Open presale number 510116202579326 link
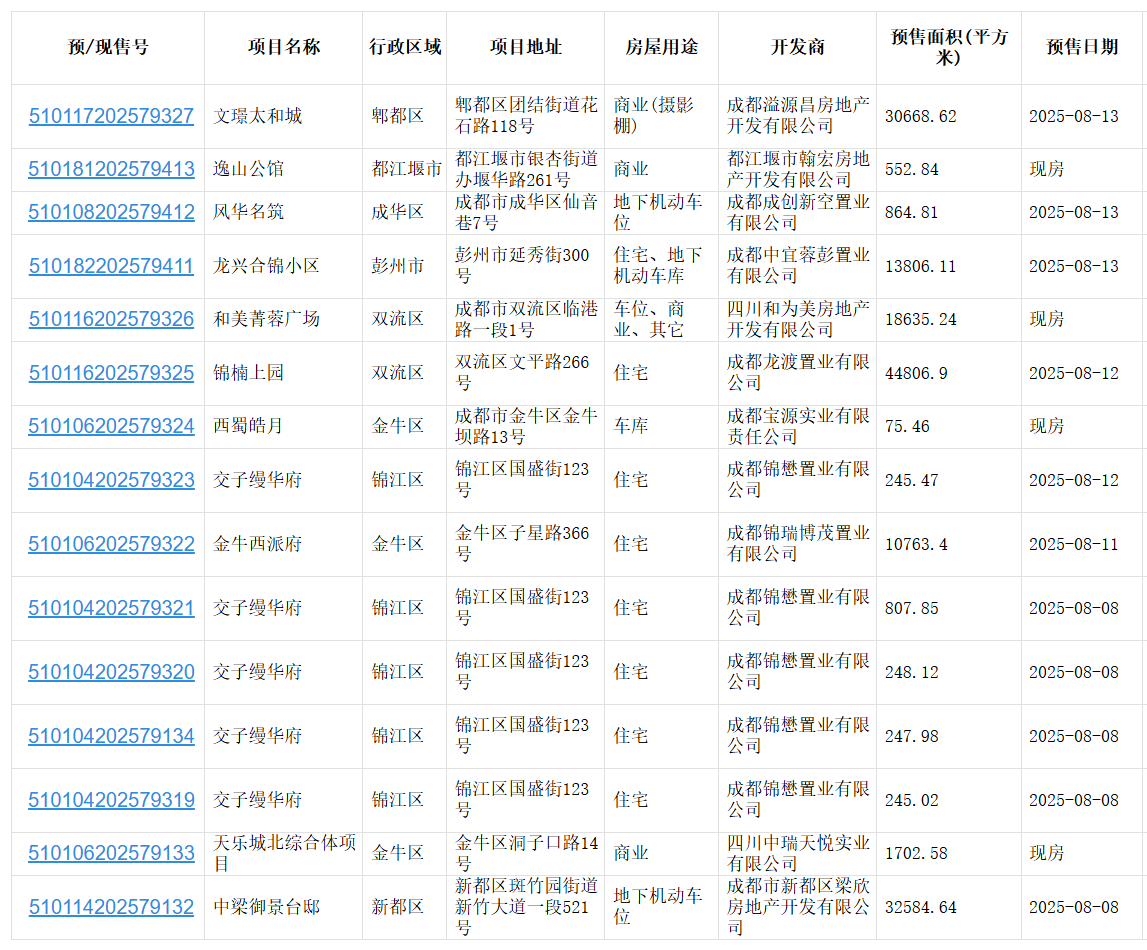The height and width of the screenshot is (950, 1147). [111, 320]
